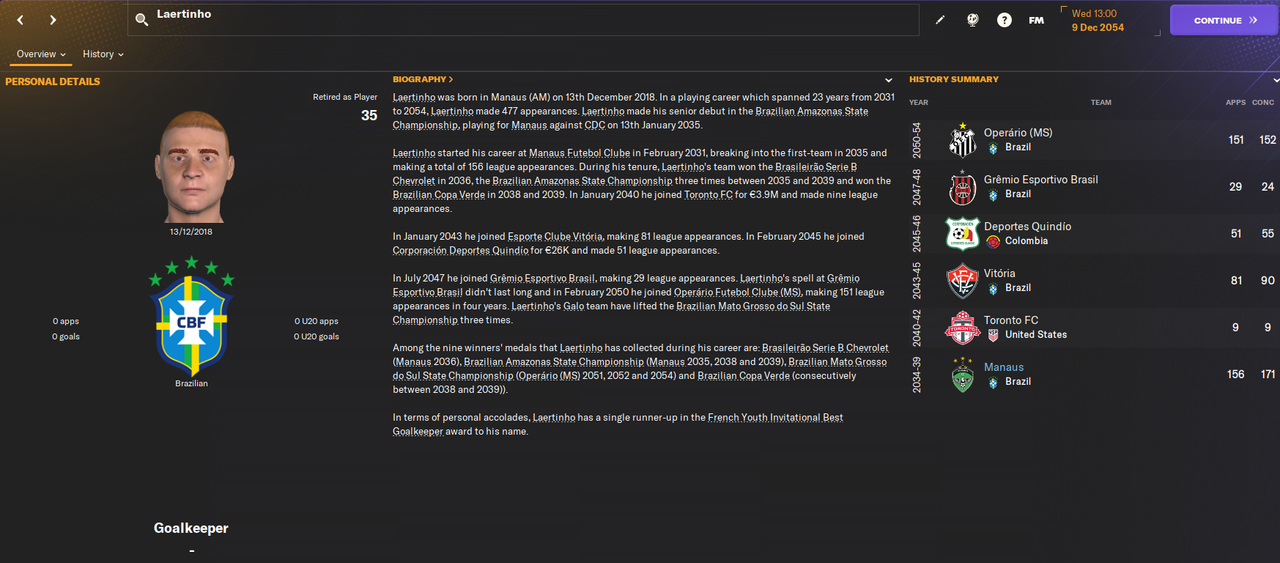
Task: Click the search magnifier icon
Action: point(142,20)
